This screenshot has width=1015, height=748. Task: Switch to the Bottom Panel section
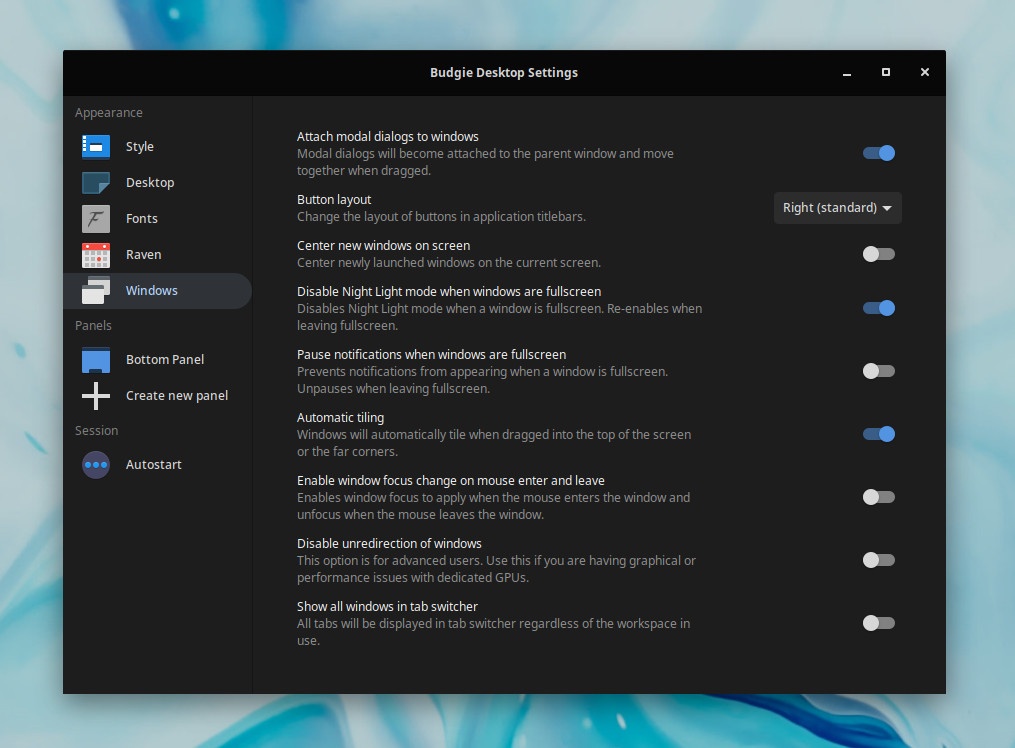pyautogui.click(x=164, y=359)
